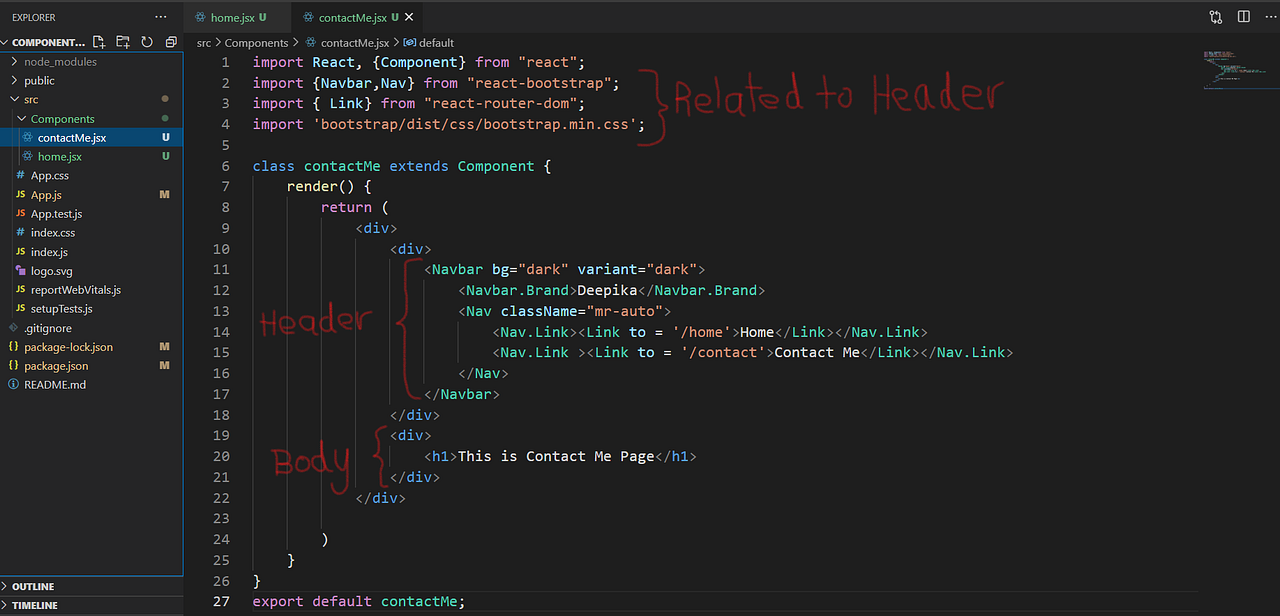
Task: Open the home.jsx editor tab
Action: [235, 16]
